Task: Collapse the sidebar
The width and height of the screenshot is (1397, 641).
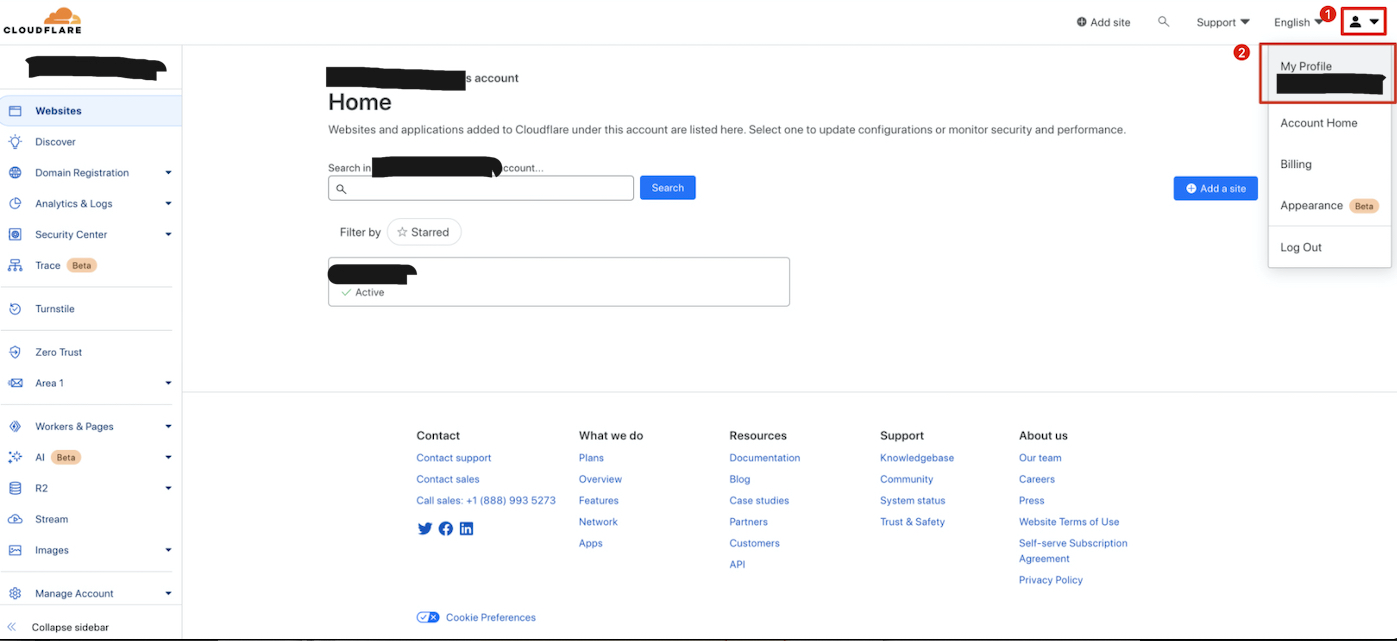Action: [x=69, y=627]
